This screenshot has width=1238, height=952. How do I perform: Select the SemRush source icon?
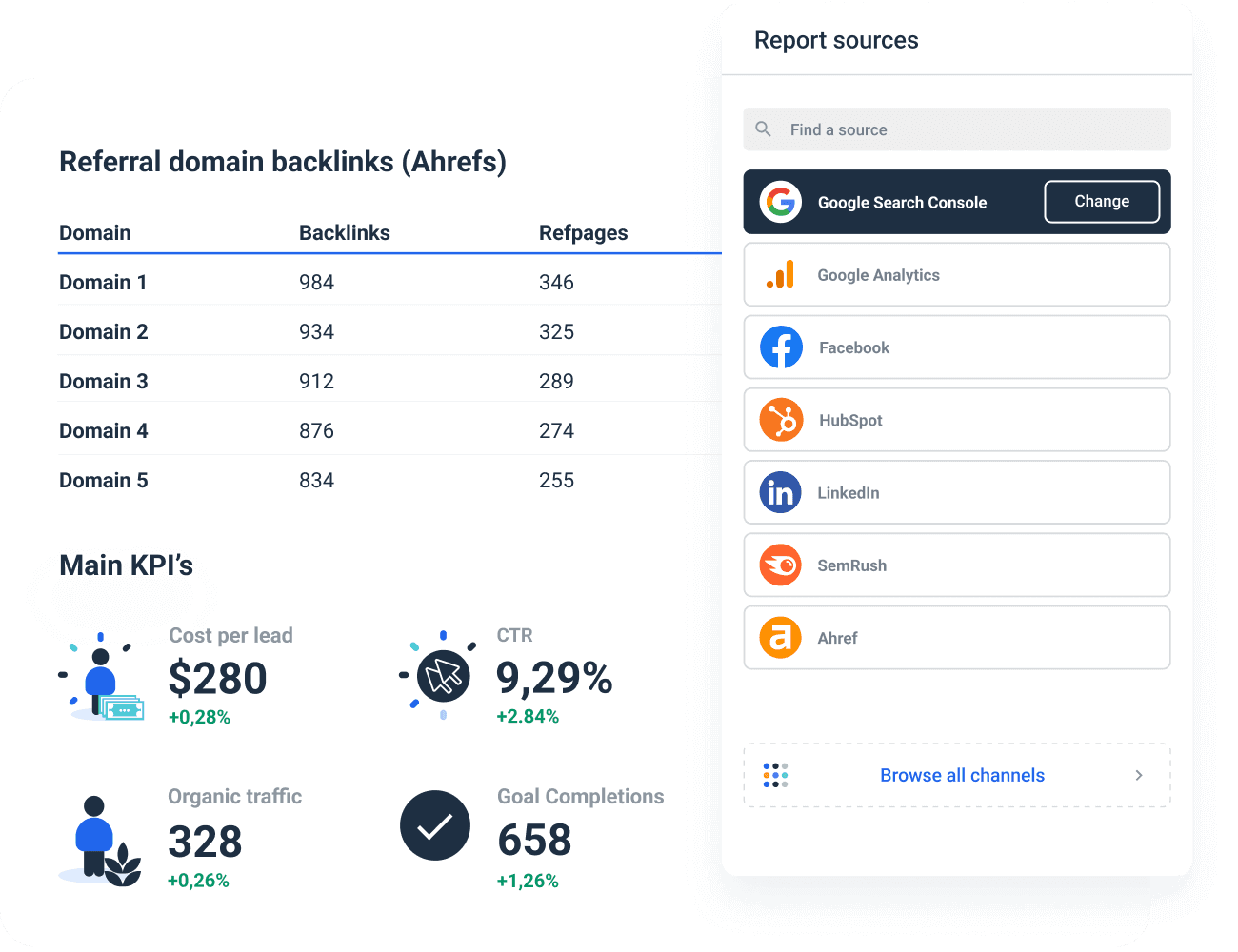tap(781, 565)
